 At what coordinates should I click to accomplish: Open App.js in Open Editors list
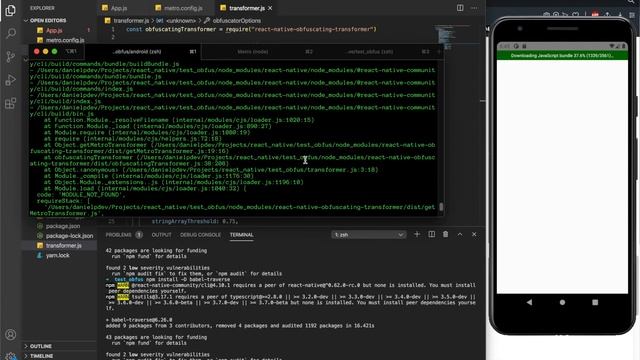[54, 31]
